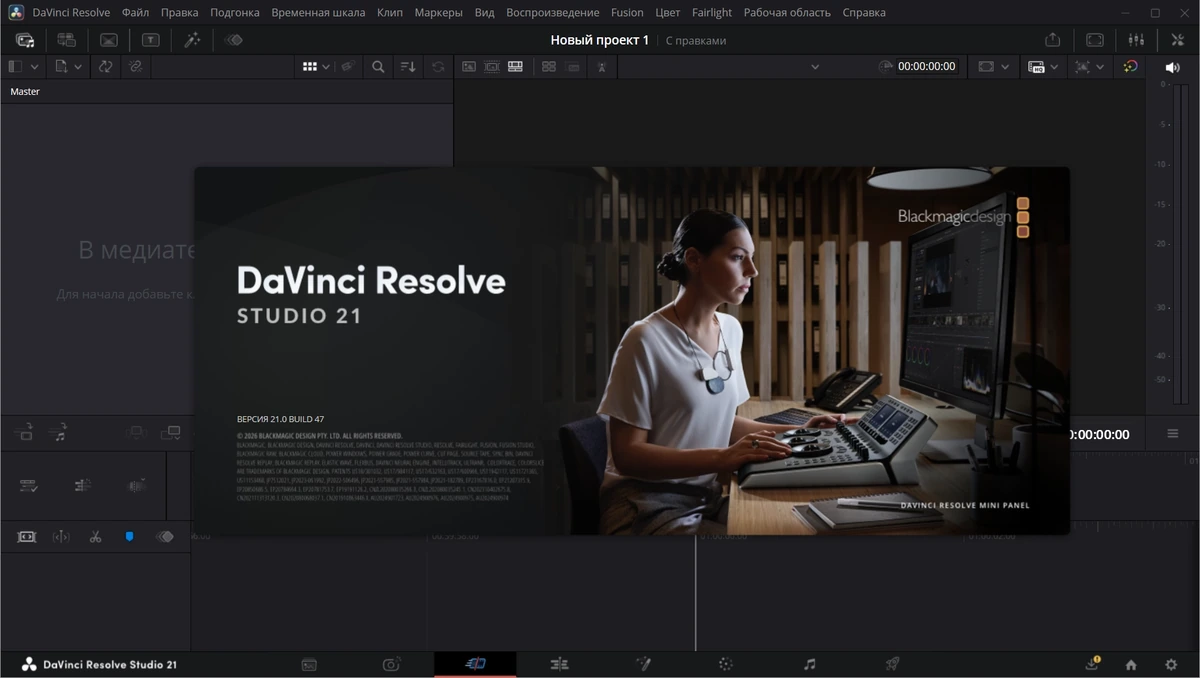Open the Файл menu
The image size is (1200, 678).
click(136, 13)
